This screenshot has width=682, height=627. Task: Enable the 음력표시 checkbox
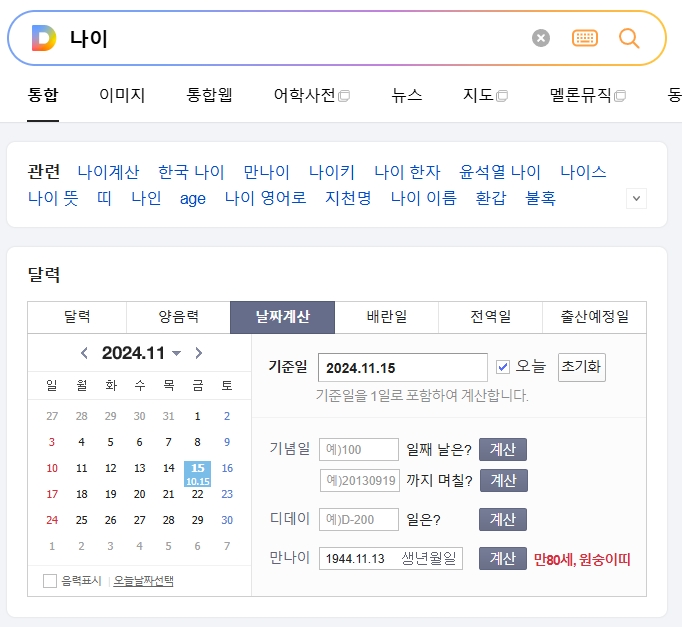coord(50,581)
